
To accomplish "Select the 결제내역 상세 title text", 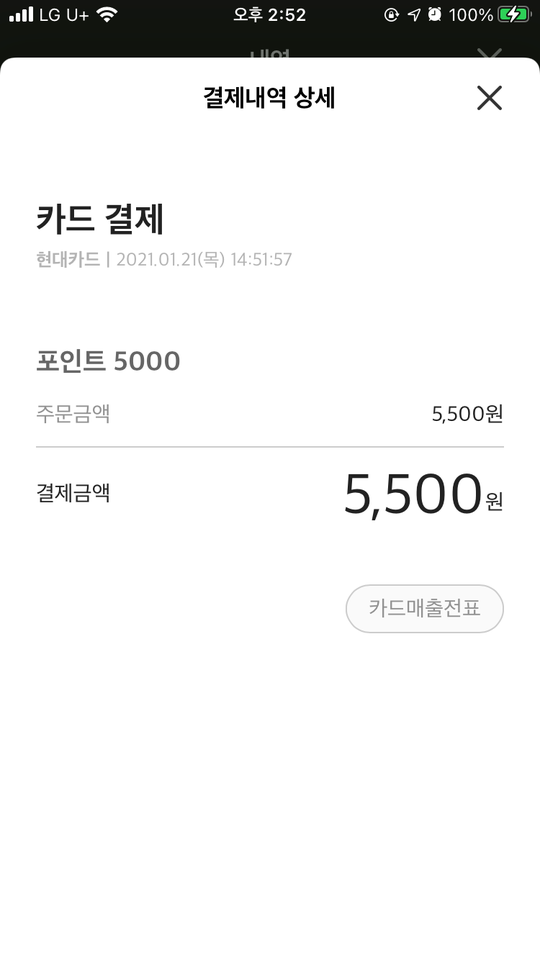I will tap(269, 98).
